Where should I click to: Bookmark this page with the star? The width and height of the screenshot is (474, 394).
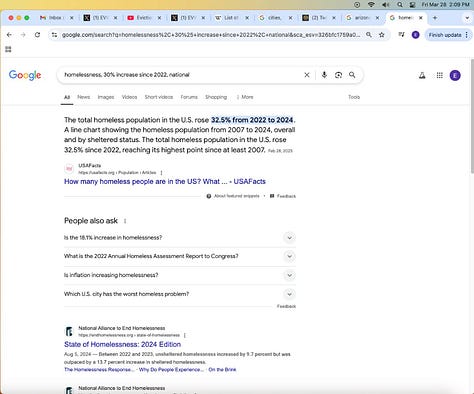click(382, 35)
